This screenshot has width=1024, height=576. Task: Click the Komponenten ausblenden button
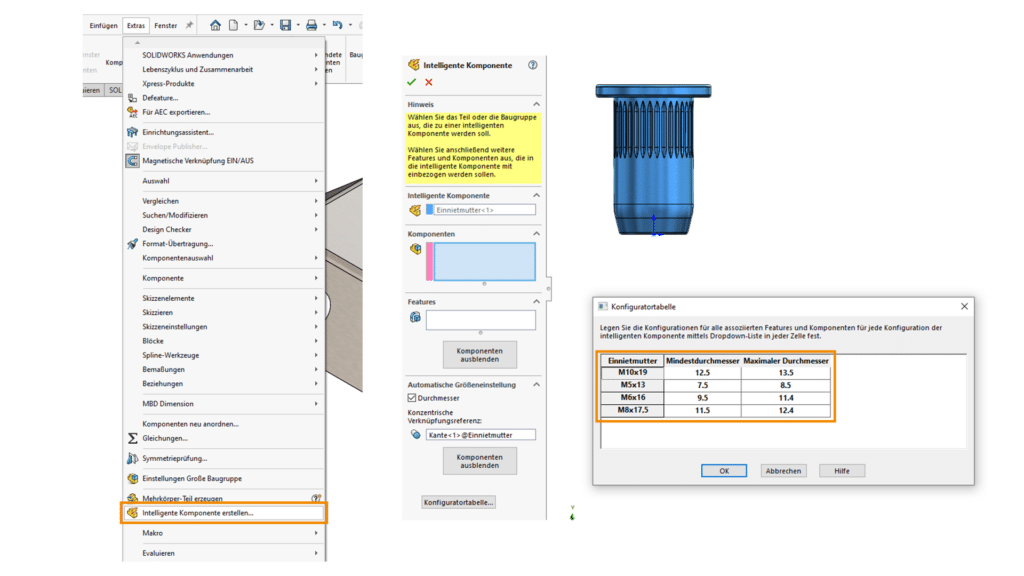(x=480, y=354)
